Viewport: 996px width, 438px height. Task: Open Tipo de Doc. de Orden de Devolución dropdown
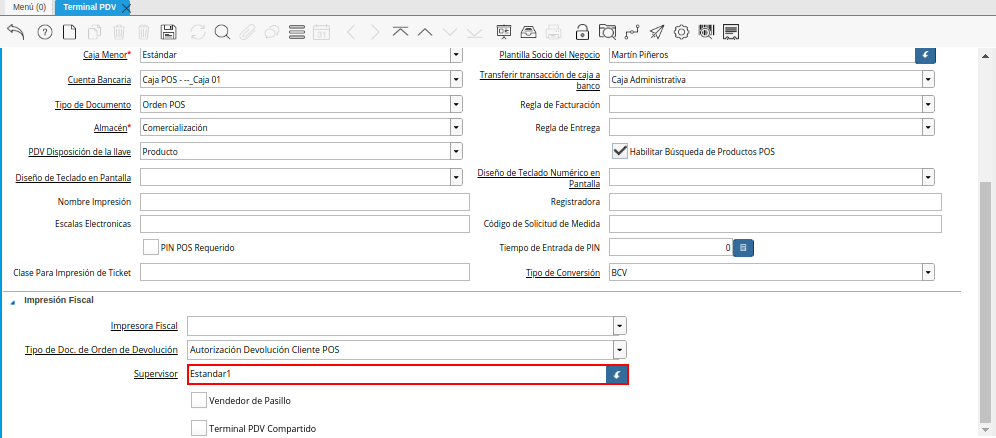click(x=620, y=350)
